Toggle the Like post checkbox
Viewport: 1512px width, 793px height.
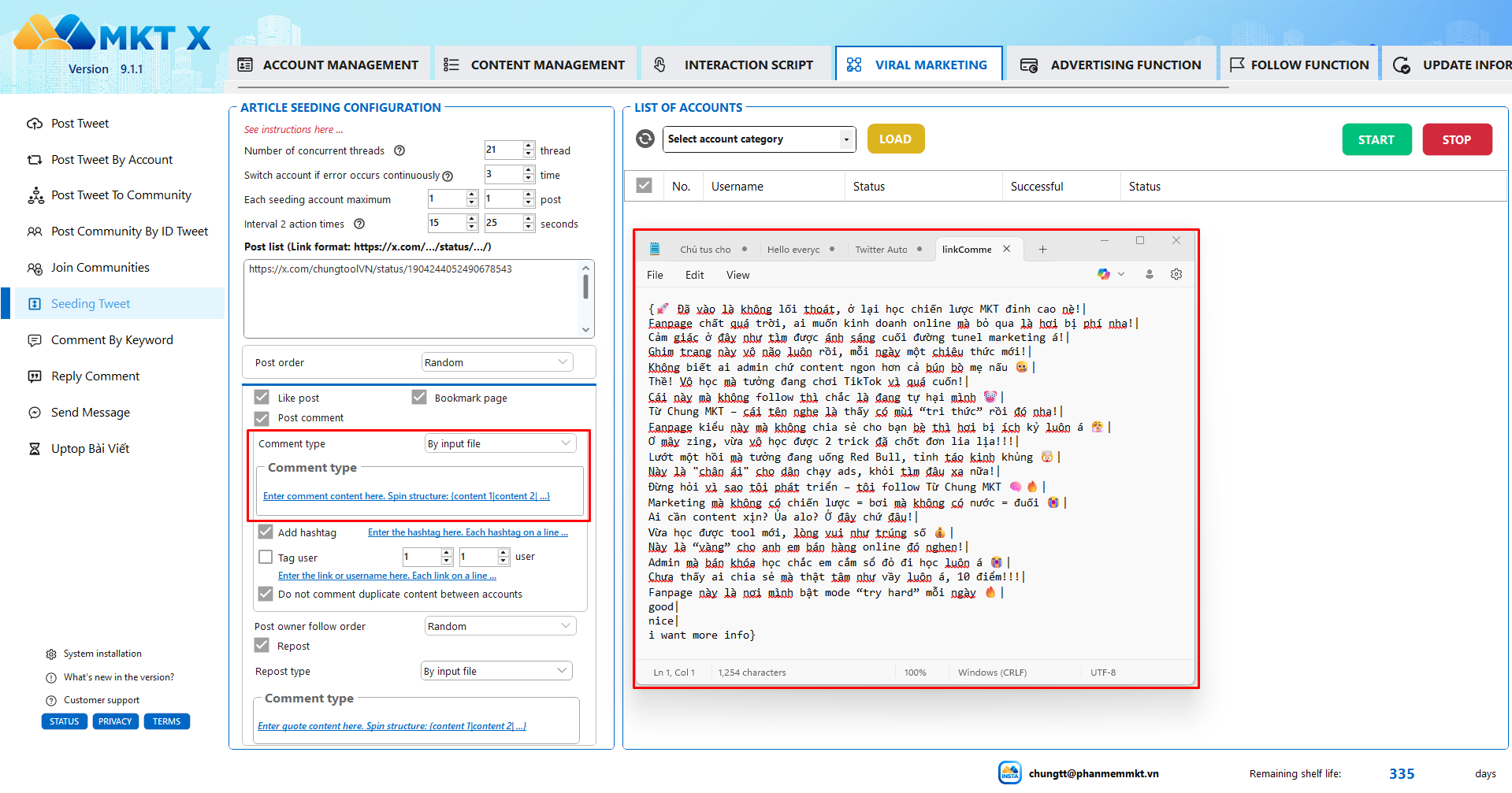pos(262,398)
